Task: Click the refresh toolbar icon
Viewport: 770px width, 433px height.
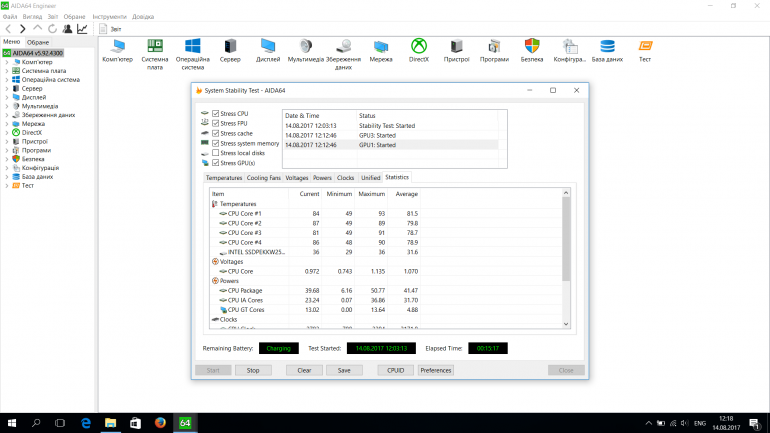Action: coord(52,29)
